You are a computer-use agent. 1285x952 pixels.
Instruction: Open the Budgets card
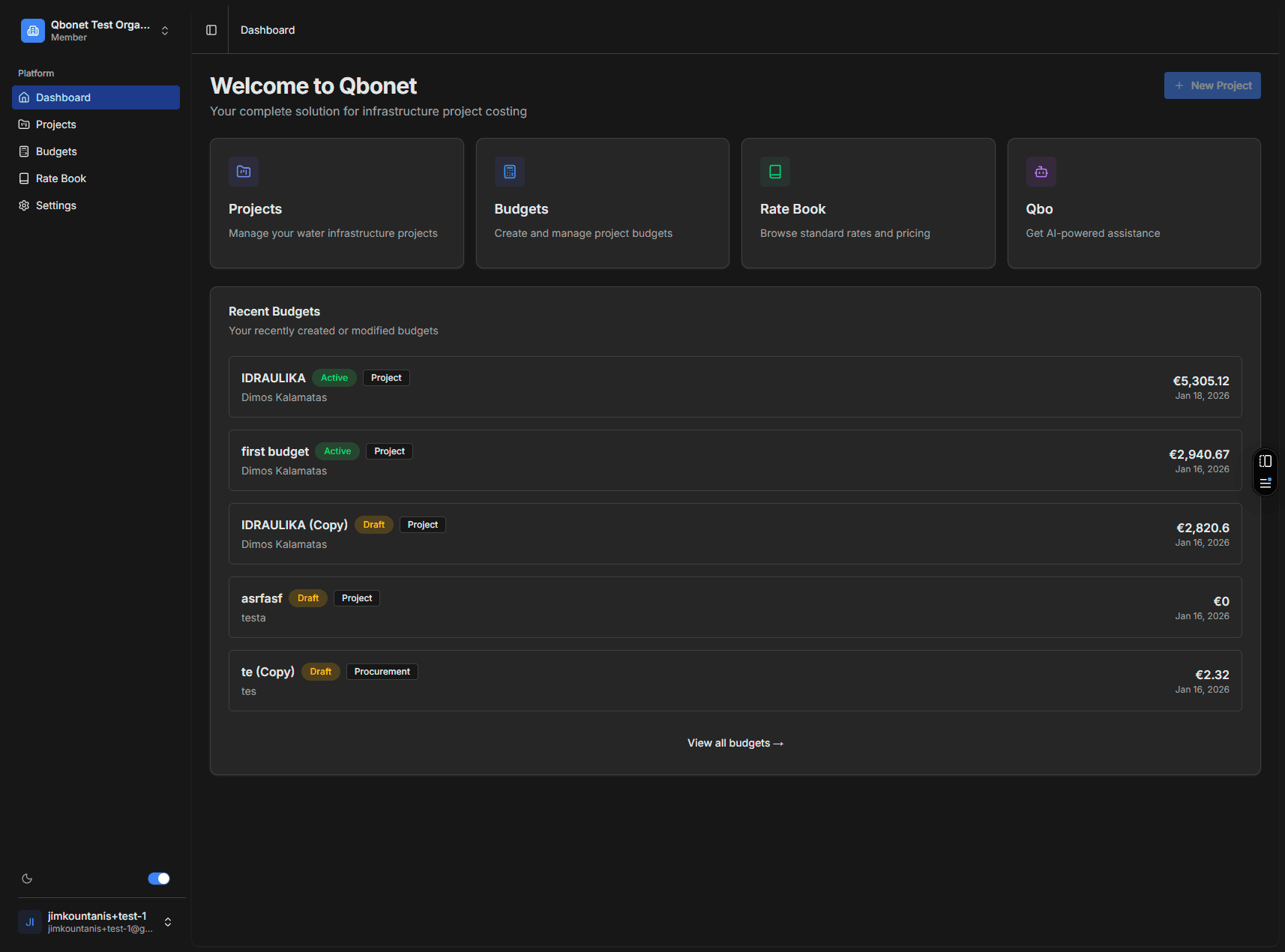(x=603, y=203)
